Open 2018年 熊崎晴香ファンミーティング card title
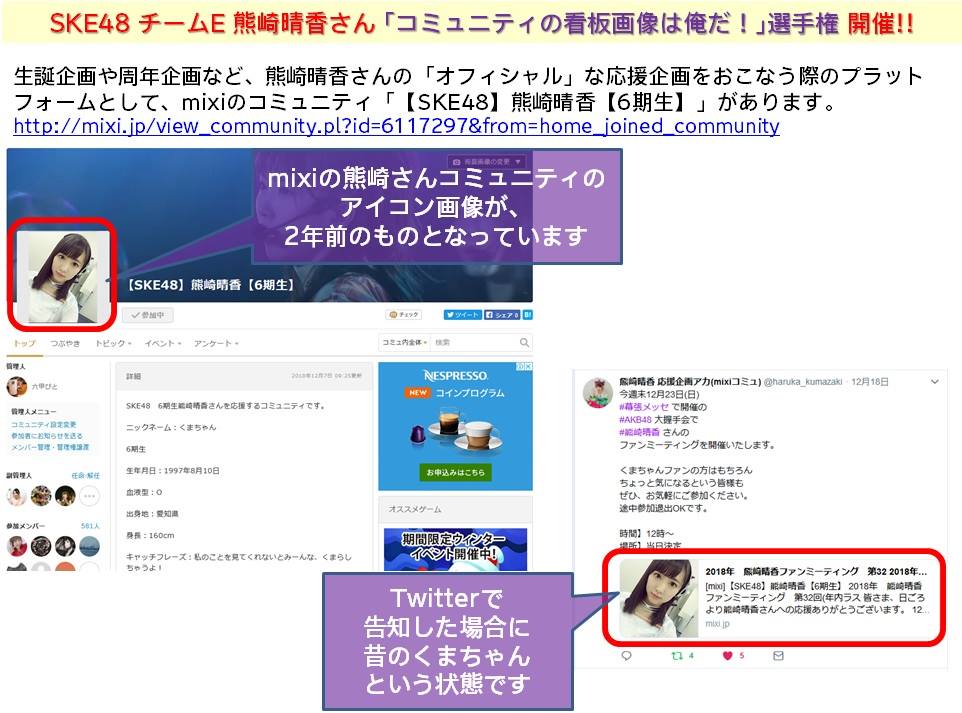 point(816,571)
